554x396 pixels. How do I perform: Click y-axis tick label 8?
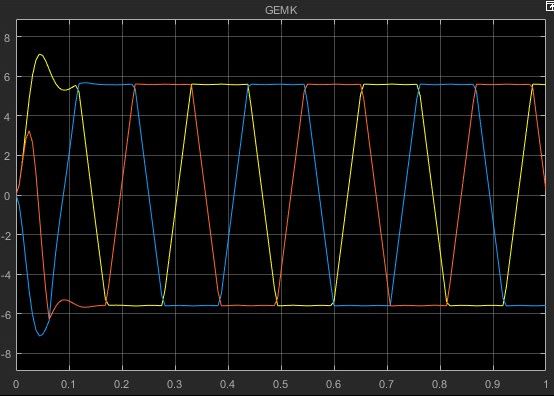[x=7, y=38]
